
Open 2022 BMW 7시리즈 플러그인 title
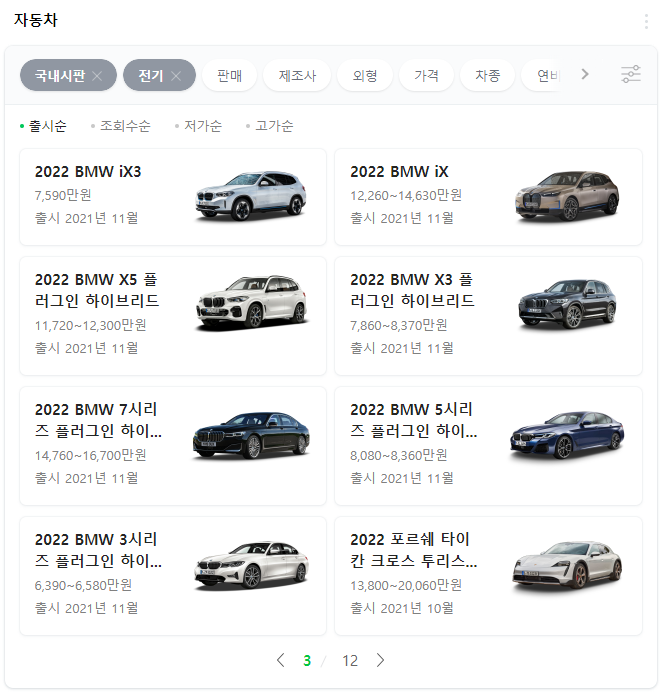(x=98, y=420)
